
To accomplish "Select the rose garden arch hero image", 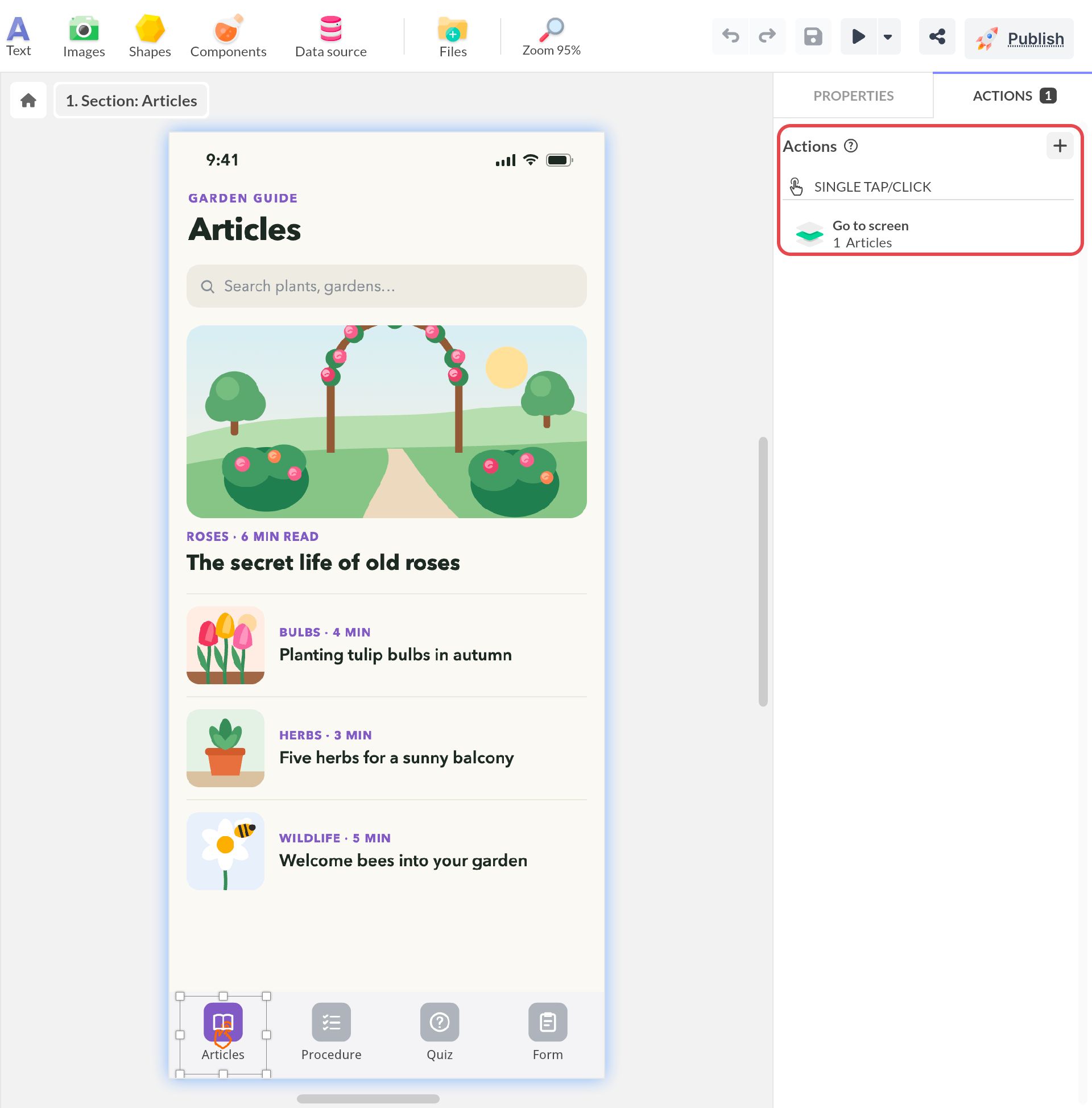I will click(386, 421).
